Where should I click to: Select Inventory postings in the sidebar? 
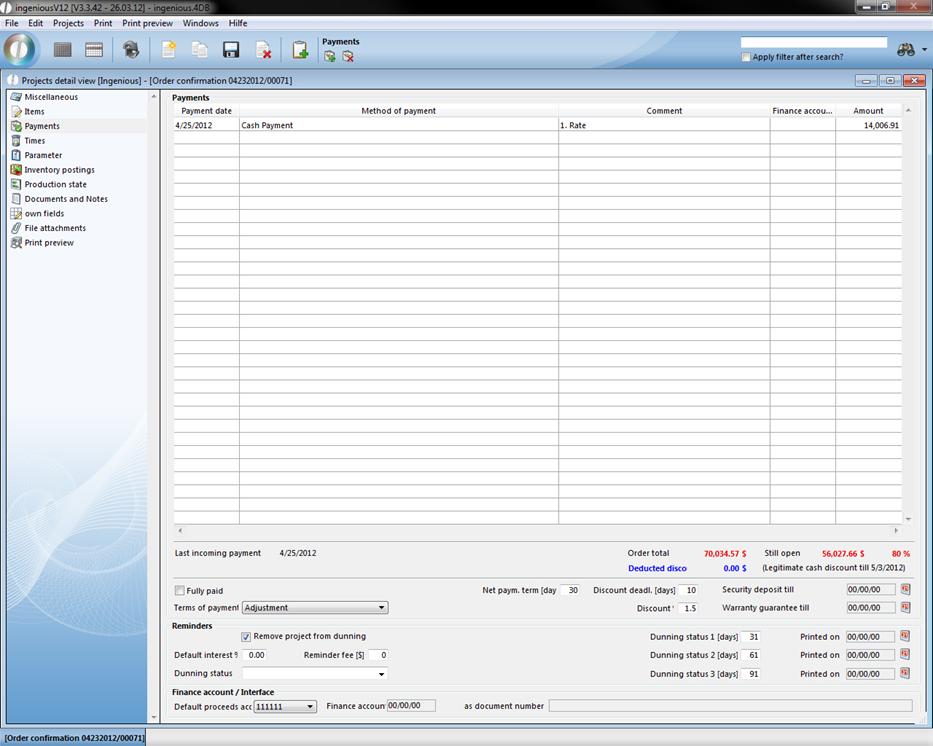pos(59,170)
